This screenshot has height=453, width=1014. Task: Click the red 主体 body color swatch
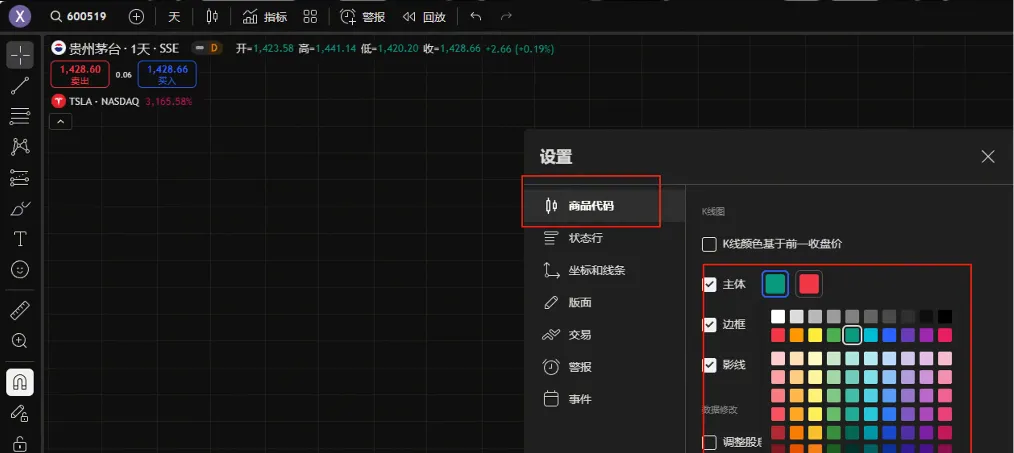(x=809, y=284)
